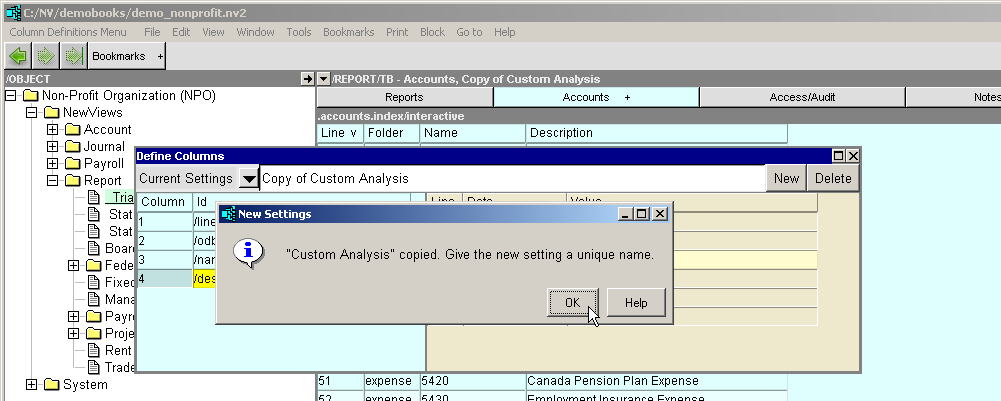1001x401 pixels.
Task: Expand the Payroll folder node
Action: pyautogui.click(x=52, y=164)
